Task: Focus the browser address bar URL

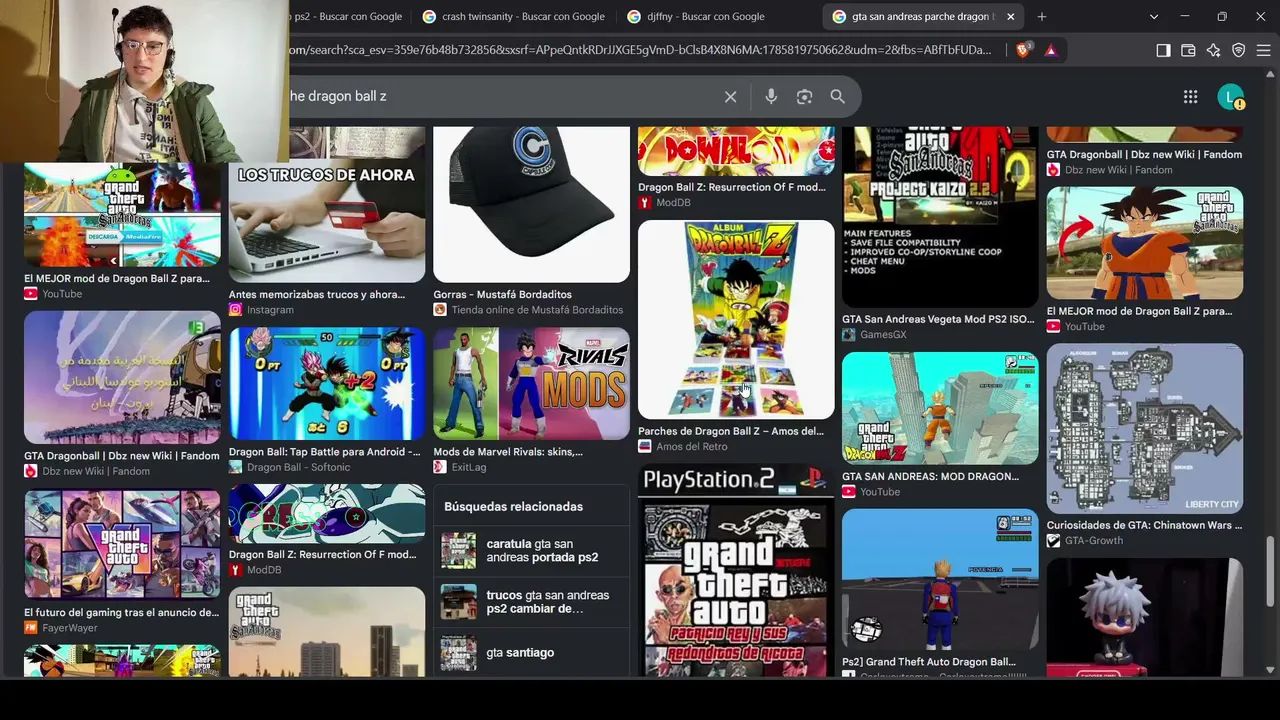Action: pyautogui.click(x=640, y=50)
